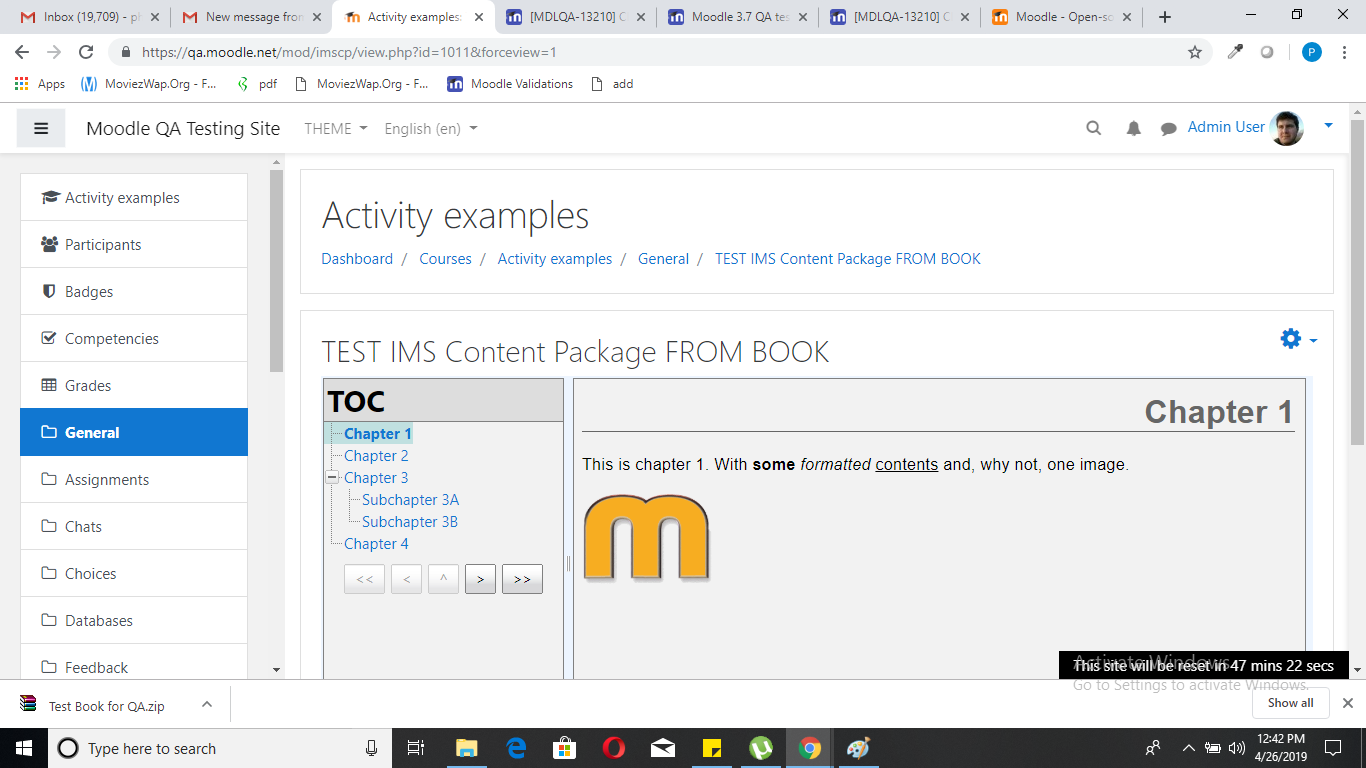Close the downloads bar

click(1347, 703)
